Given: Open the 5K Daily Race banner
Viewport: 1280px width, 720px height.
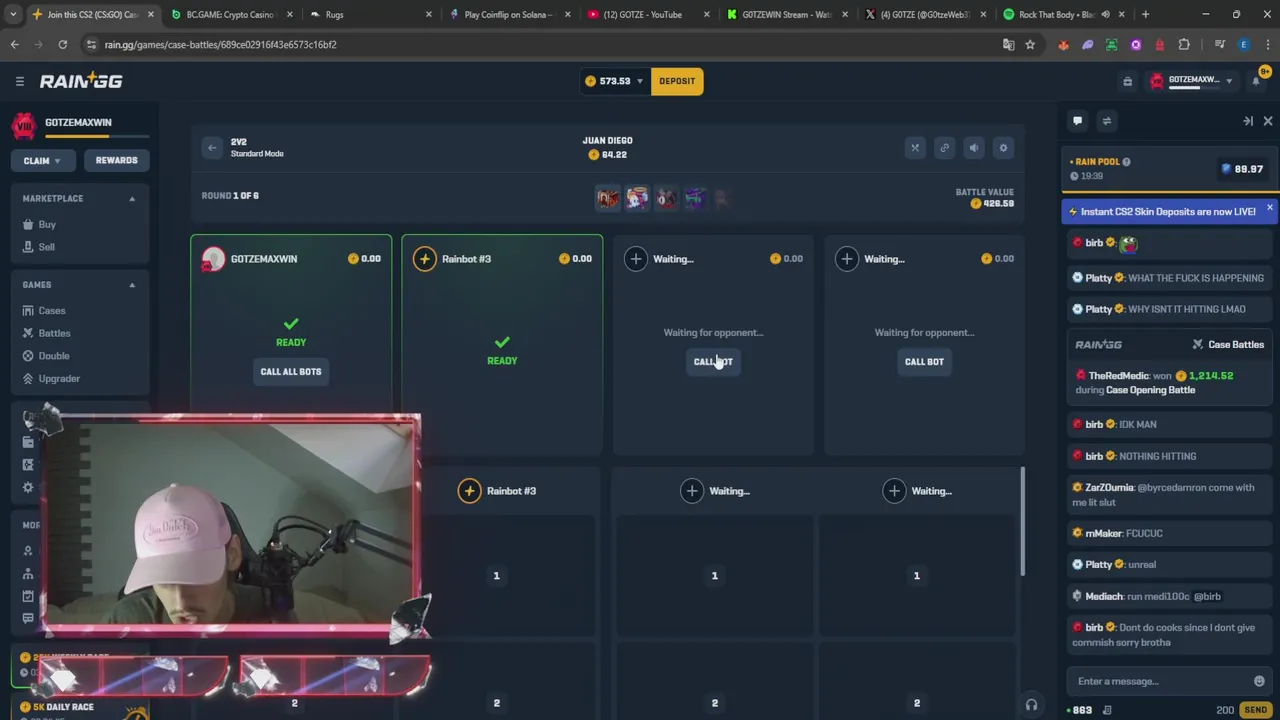Looking at the screenshot, I should 80,707.
